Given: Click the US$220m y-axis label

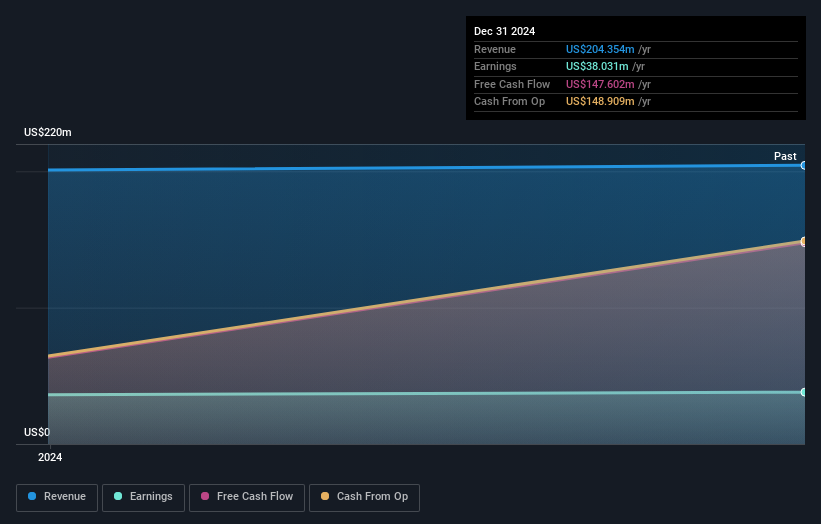Looking at the screenshot, I should coord(48,132).
